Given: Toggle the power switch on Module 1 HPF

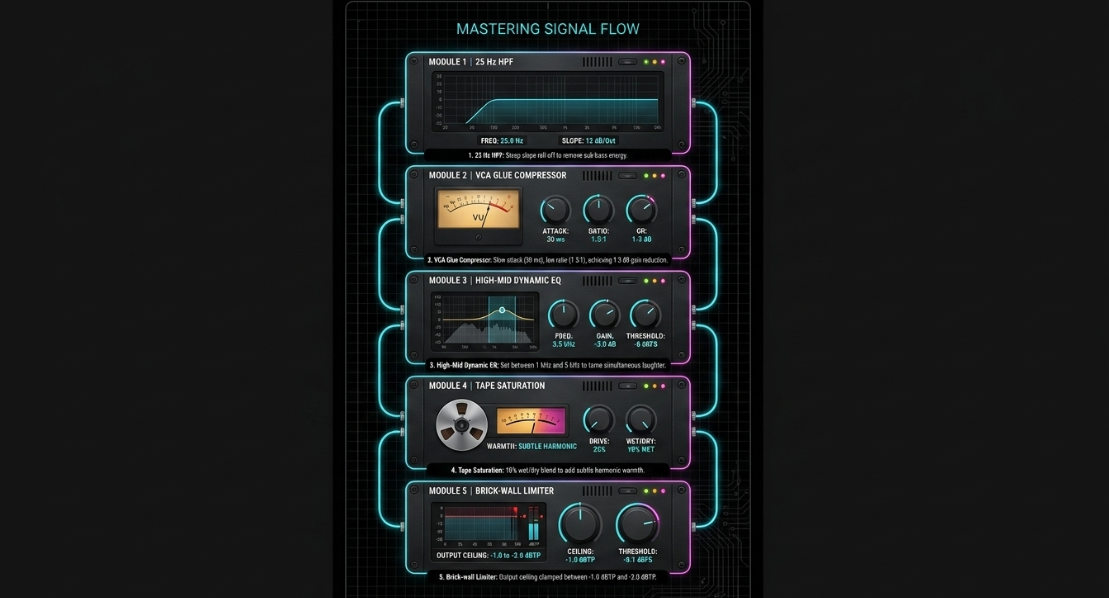Looking at the screenshot, I should [x=627, y=62].
